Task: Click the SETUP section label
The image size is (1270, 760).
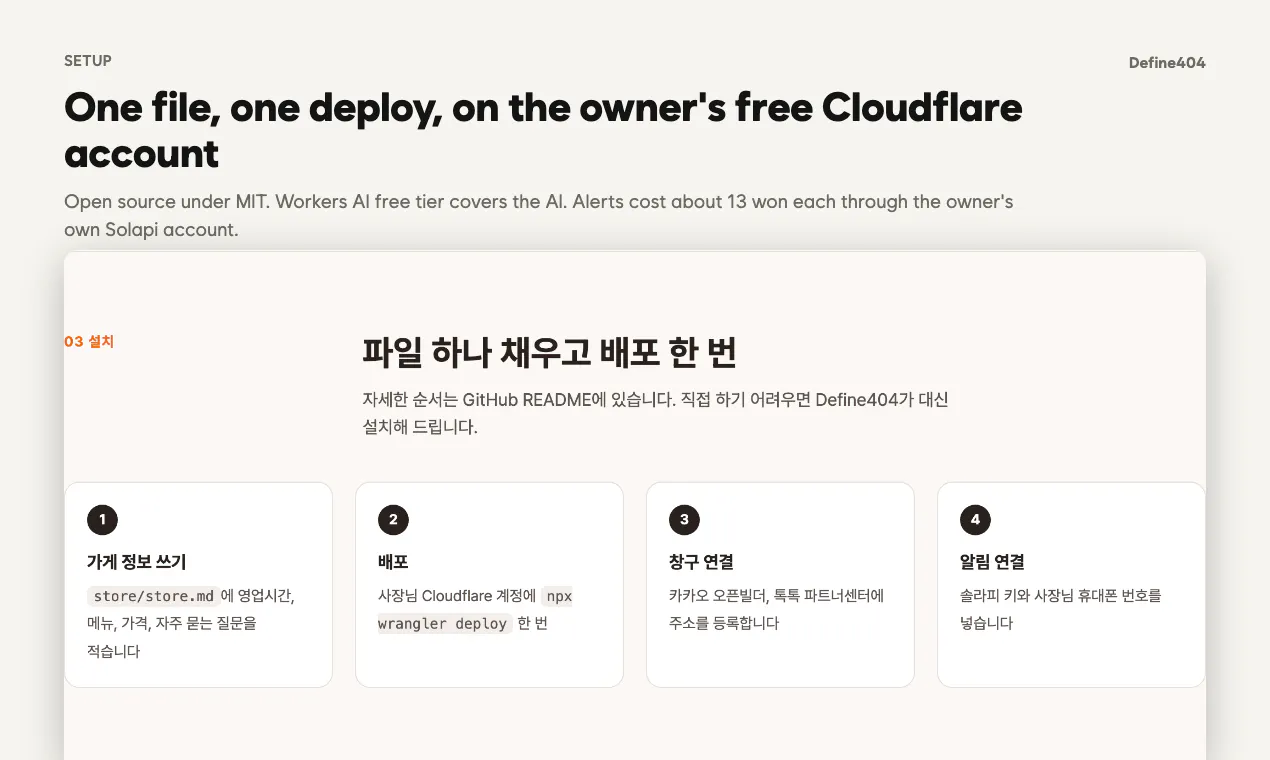Action: click(88, 60)
